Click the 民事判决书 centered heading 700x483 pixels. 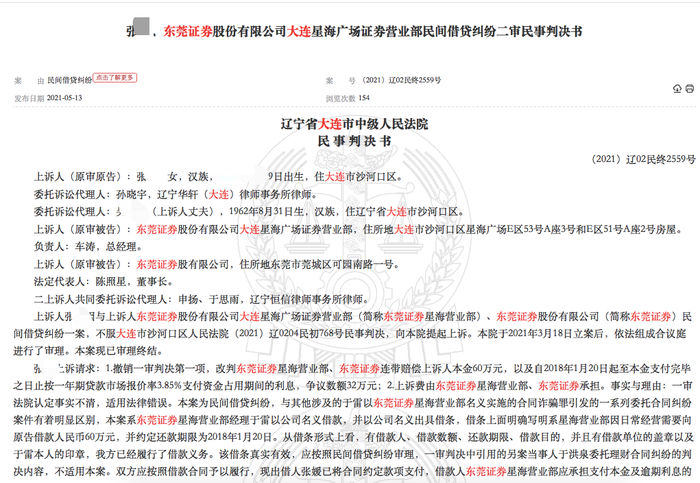[x=354, y=142]
